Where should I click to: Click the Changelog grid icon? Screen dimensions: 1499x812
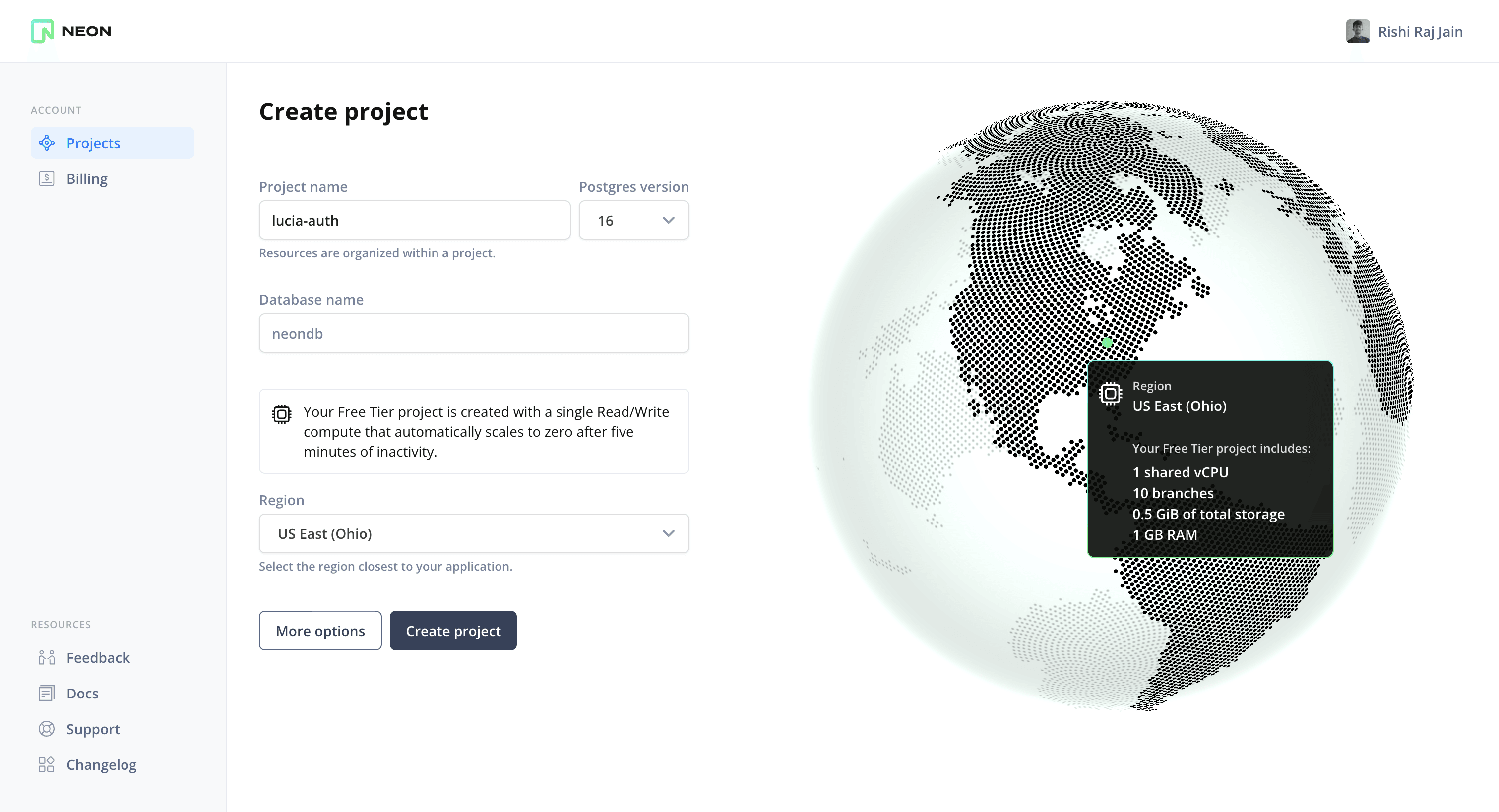click(47, 764)
